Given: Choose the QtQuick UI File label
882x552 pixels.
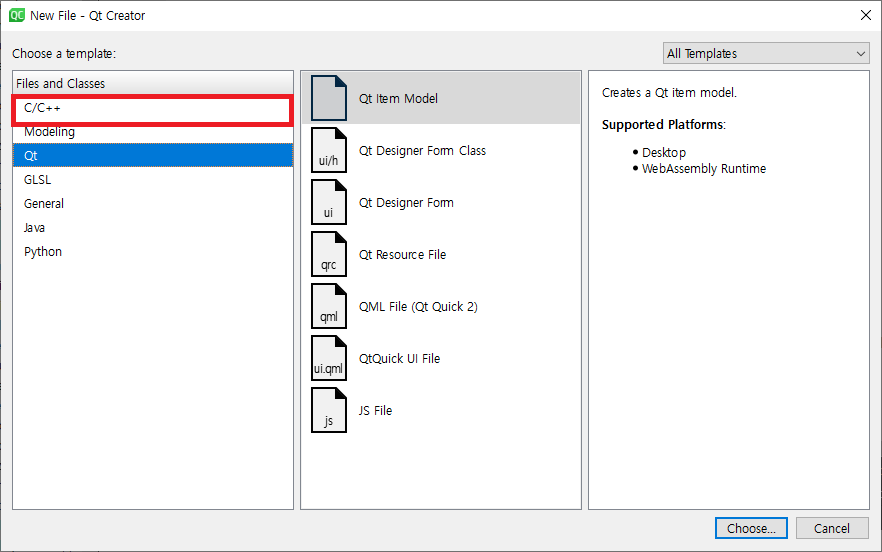Looking at the screenshot, I should coord(399,359).
